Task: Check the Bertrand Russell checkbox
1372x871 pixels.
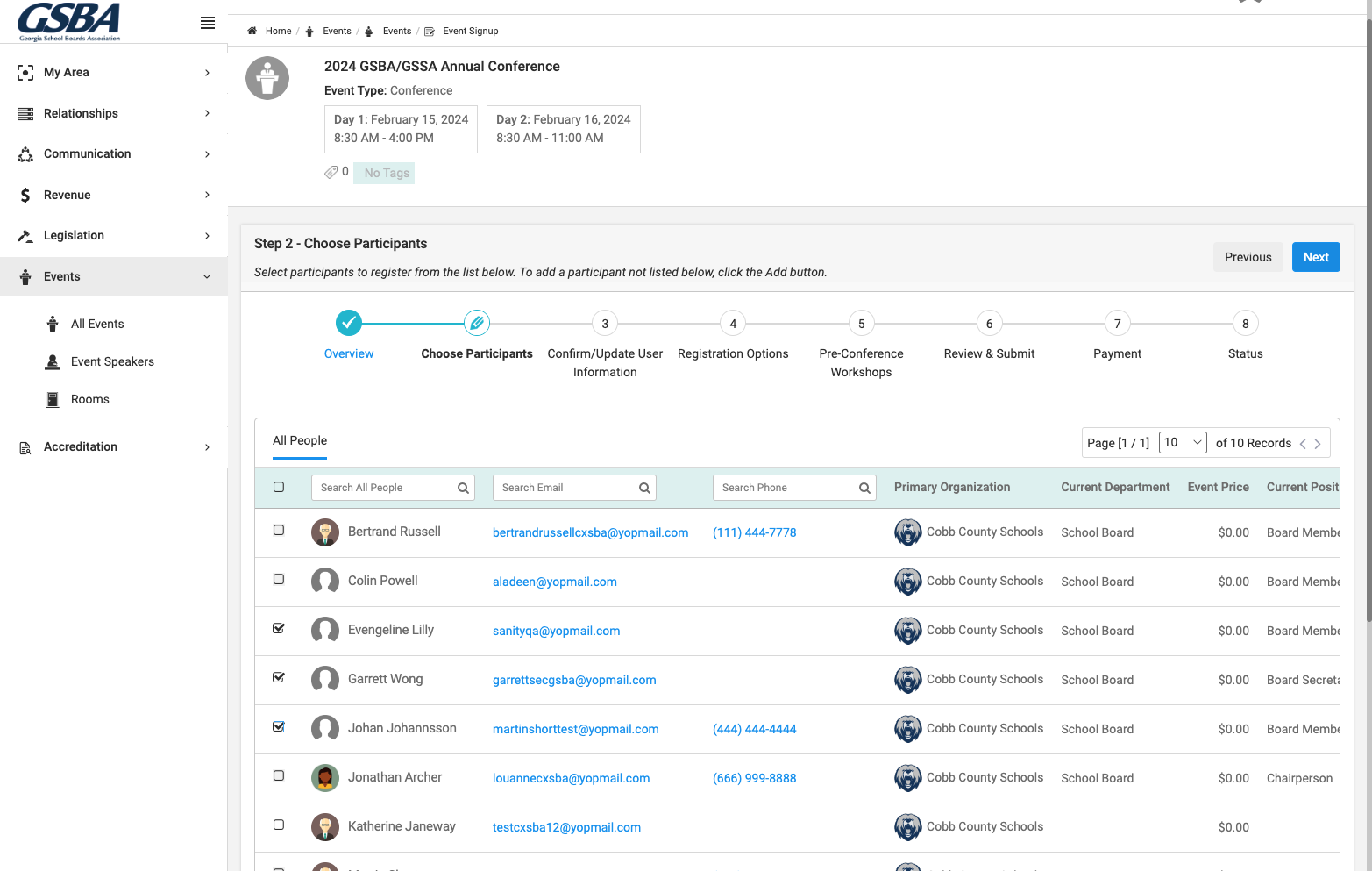Action: pyautogui.click(x=279, y=530)
